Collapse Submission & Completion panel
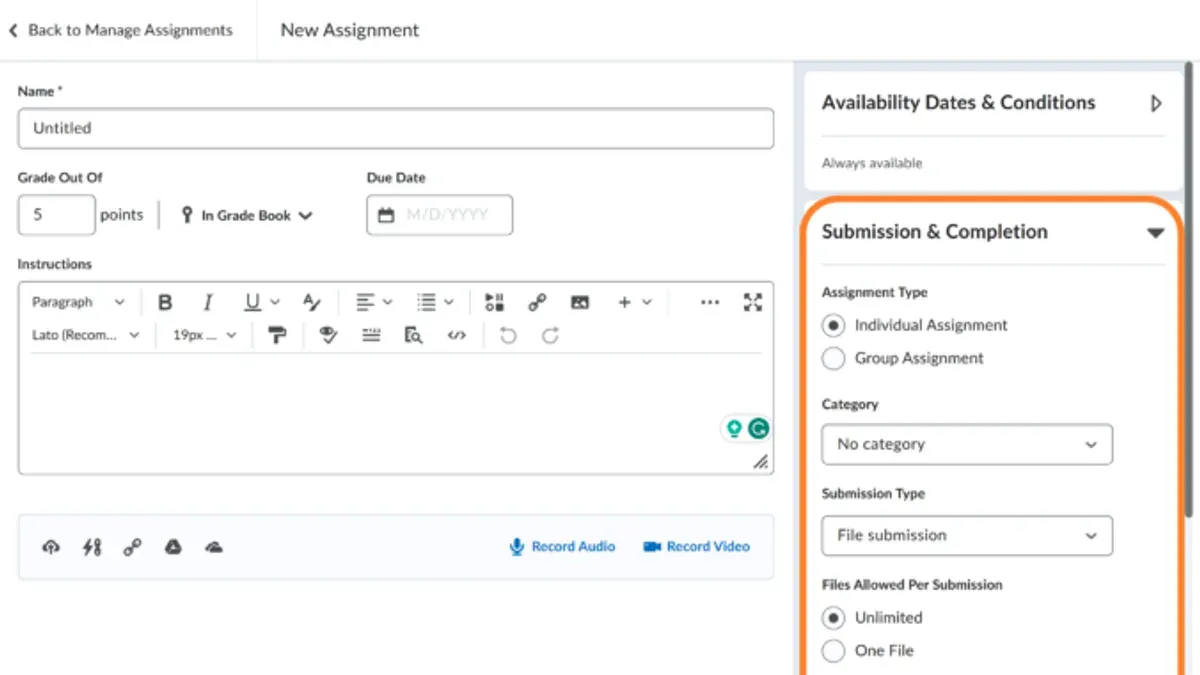Image resolution: width=1200 pixels, height=675 pixels. click(1156, 232)
